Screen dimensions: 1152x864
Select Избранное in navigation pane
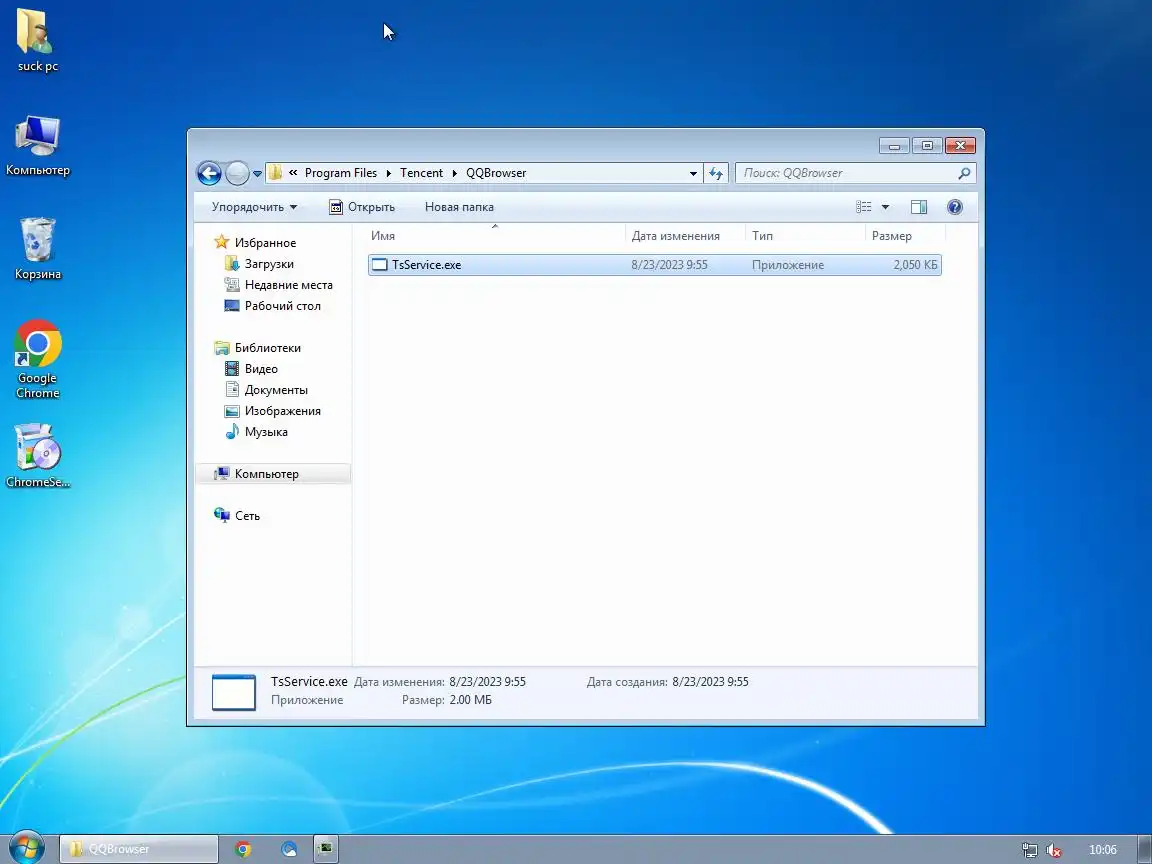tap(265, 242)
